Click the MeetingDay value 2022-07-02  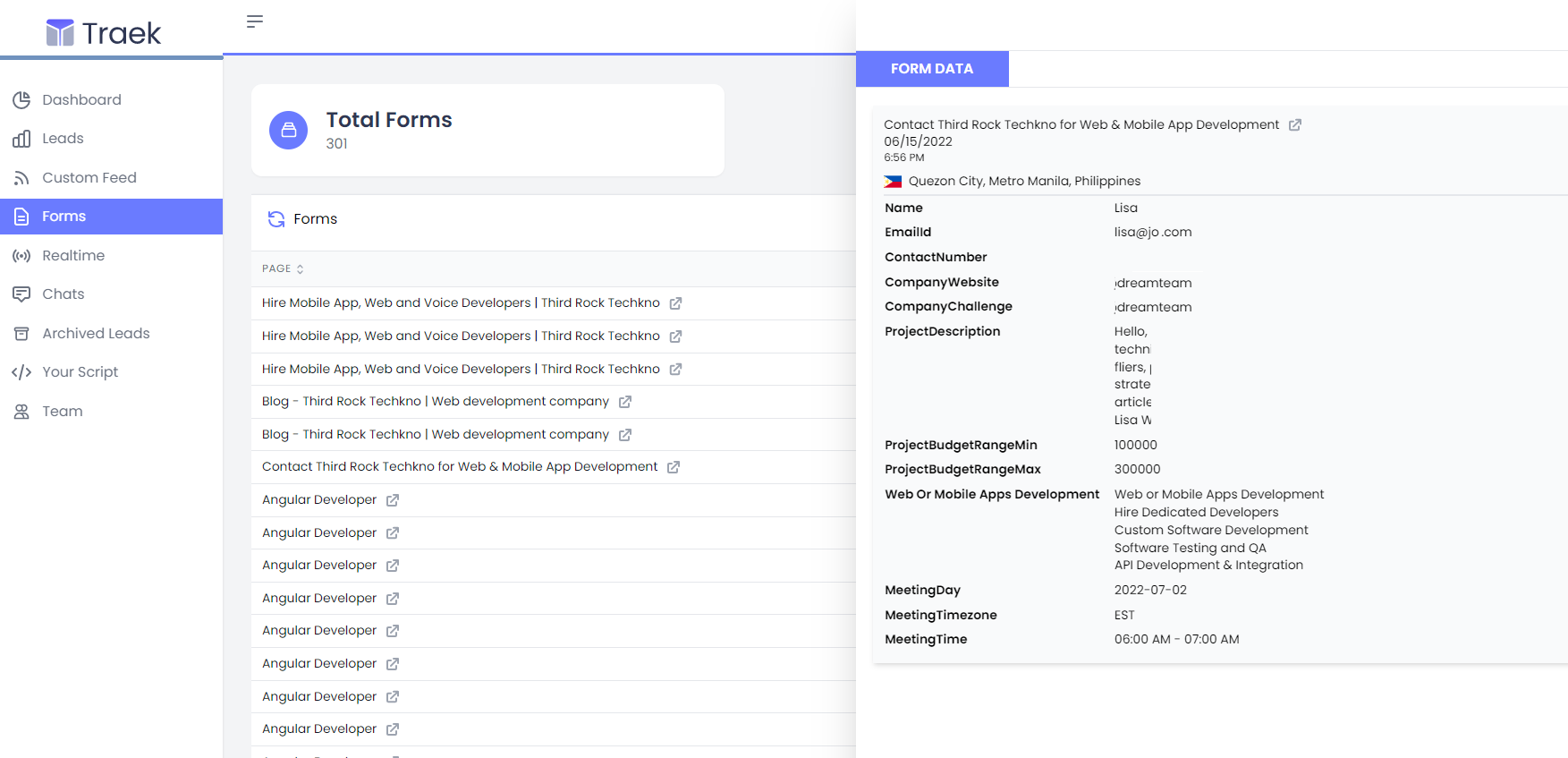coord(1150,591)
